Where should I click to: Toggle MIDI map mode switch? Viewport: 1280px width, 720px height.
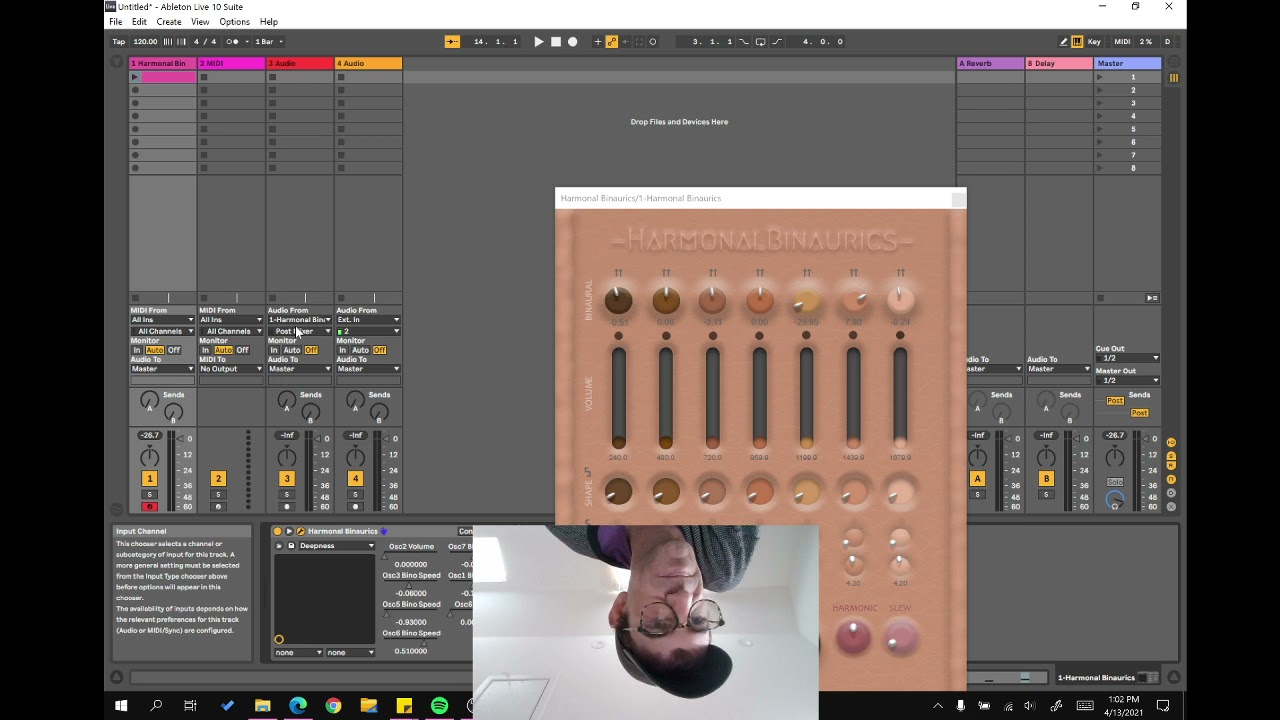pos(1122,42)
